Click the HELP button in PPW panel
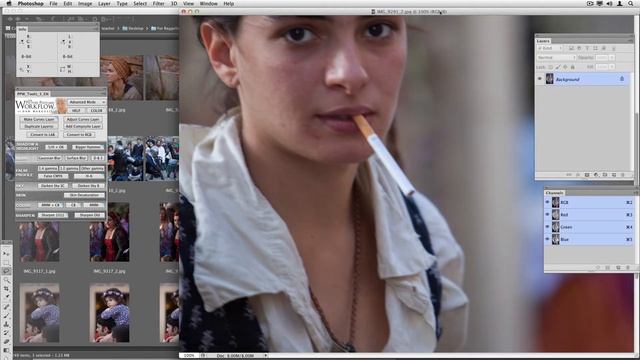The image size is (640, 360). coord(76,111)
